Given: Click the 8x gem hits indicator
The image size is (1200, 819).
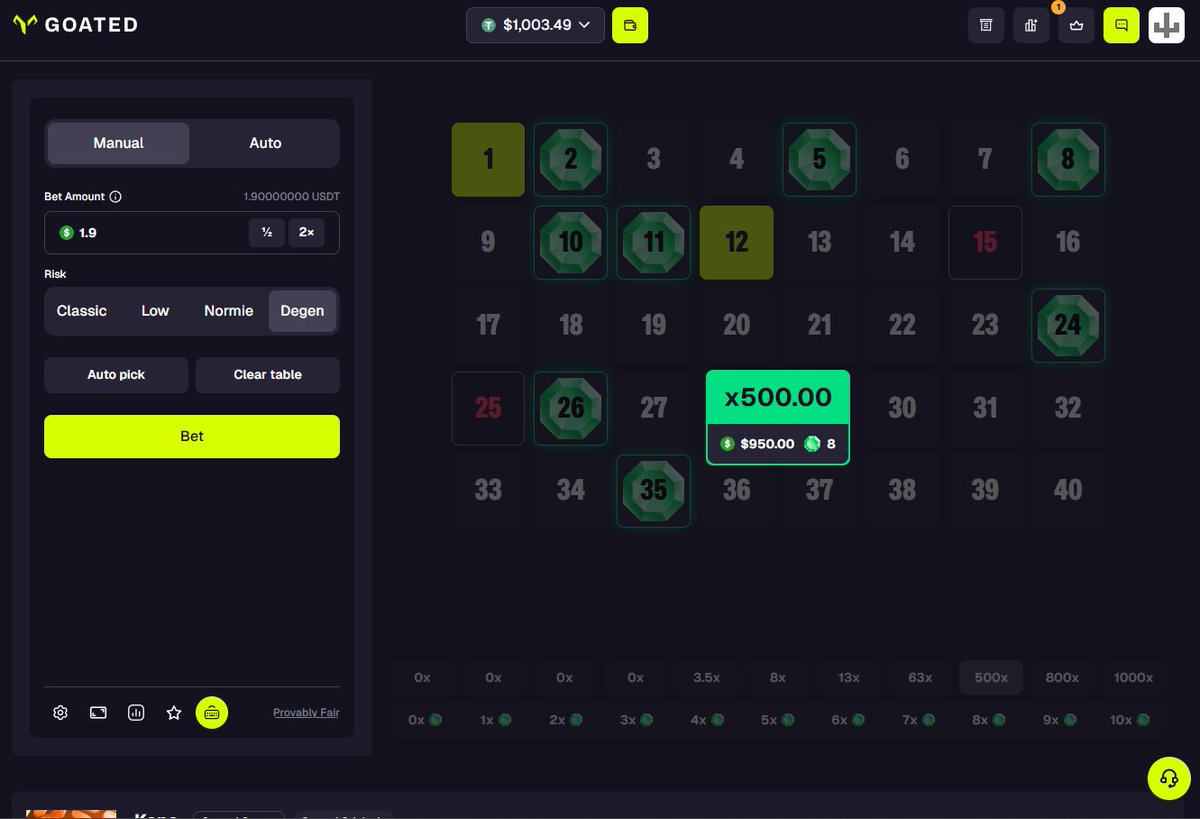Looking at the screenshot, I should [991, 719].
